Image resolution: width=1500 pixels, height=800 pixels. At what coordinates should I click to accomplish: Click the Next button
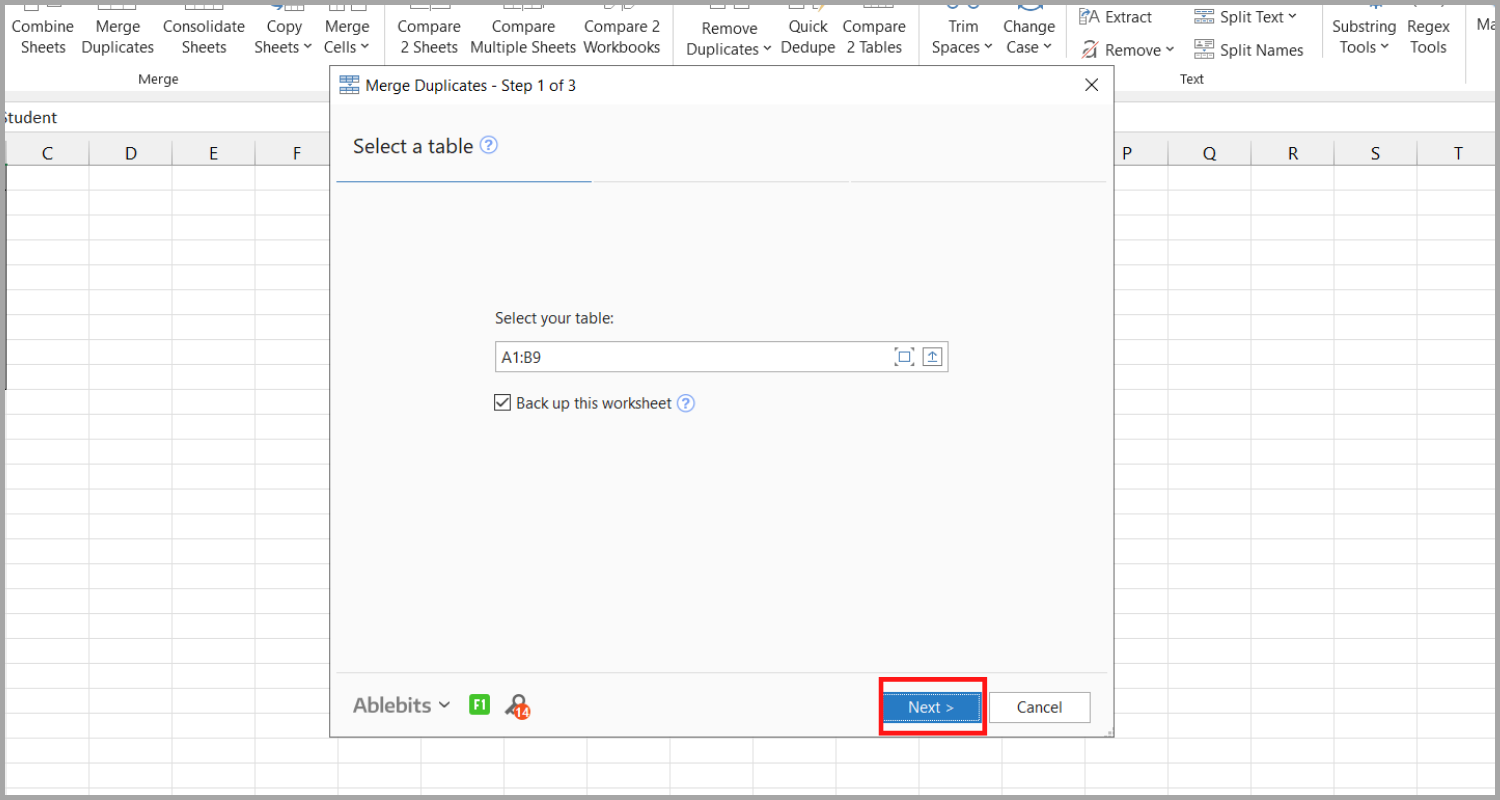[x=931, y=707]
